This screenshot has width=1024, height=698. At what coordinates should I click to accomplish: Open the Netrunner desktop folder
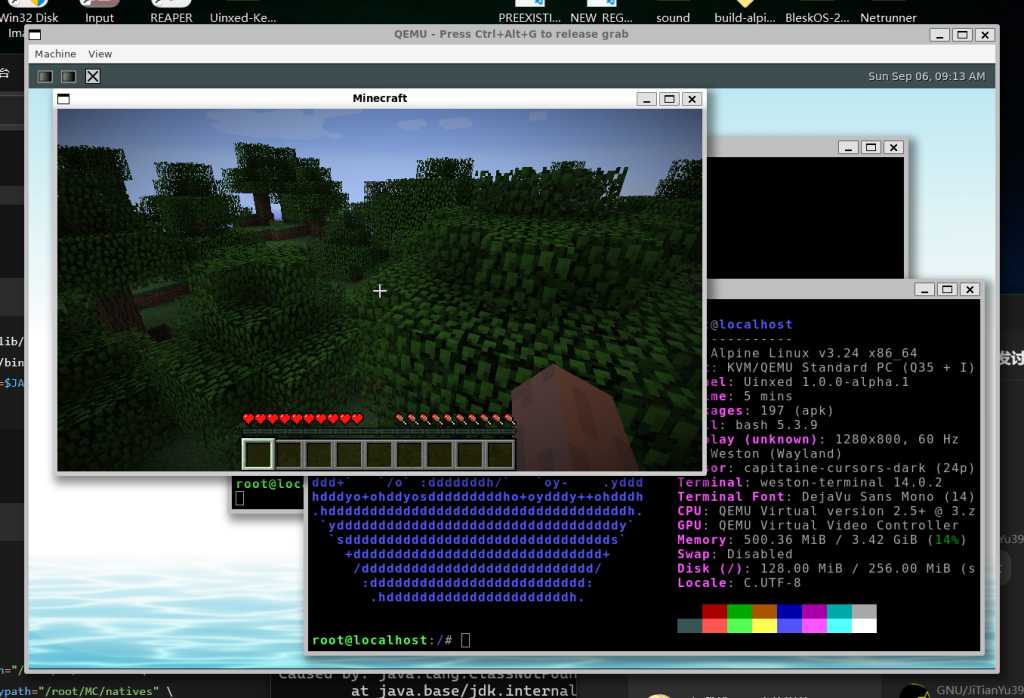[888, 12]
